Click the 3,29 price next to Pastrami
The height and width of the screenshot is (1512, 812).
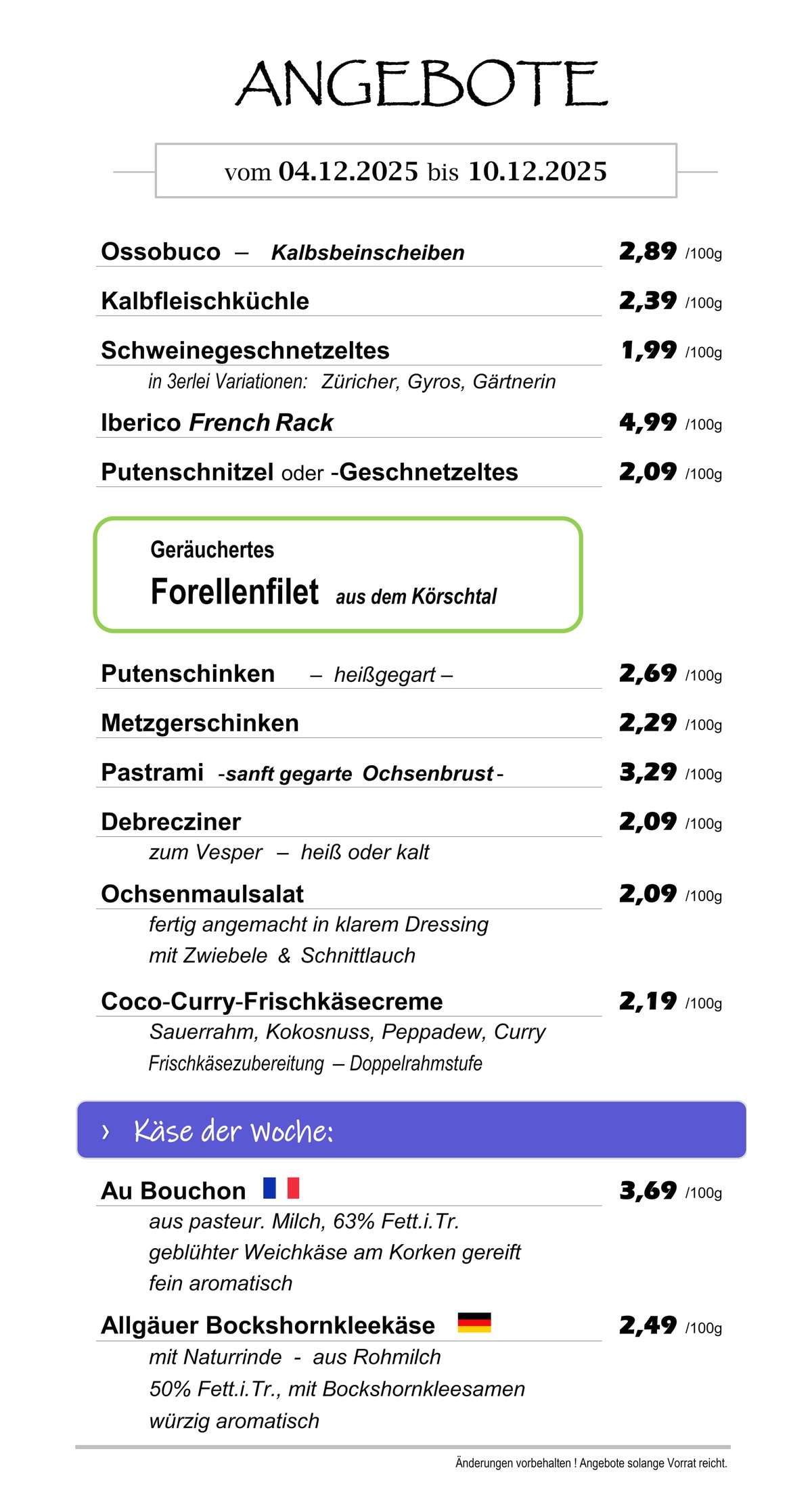pos(648,773)
